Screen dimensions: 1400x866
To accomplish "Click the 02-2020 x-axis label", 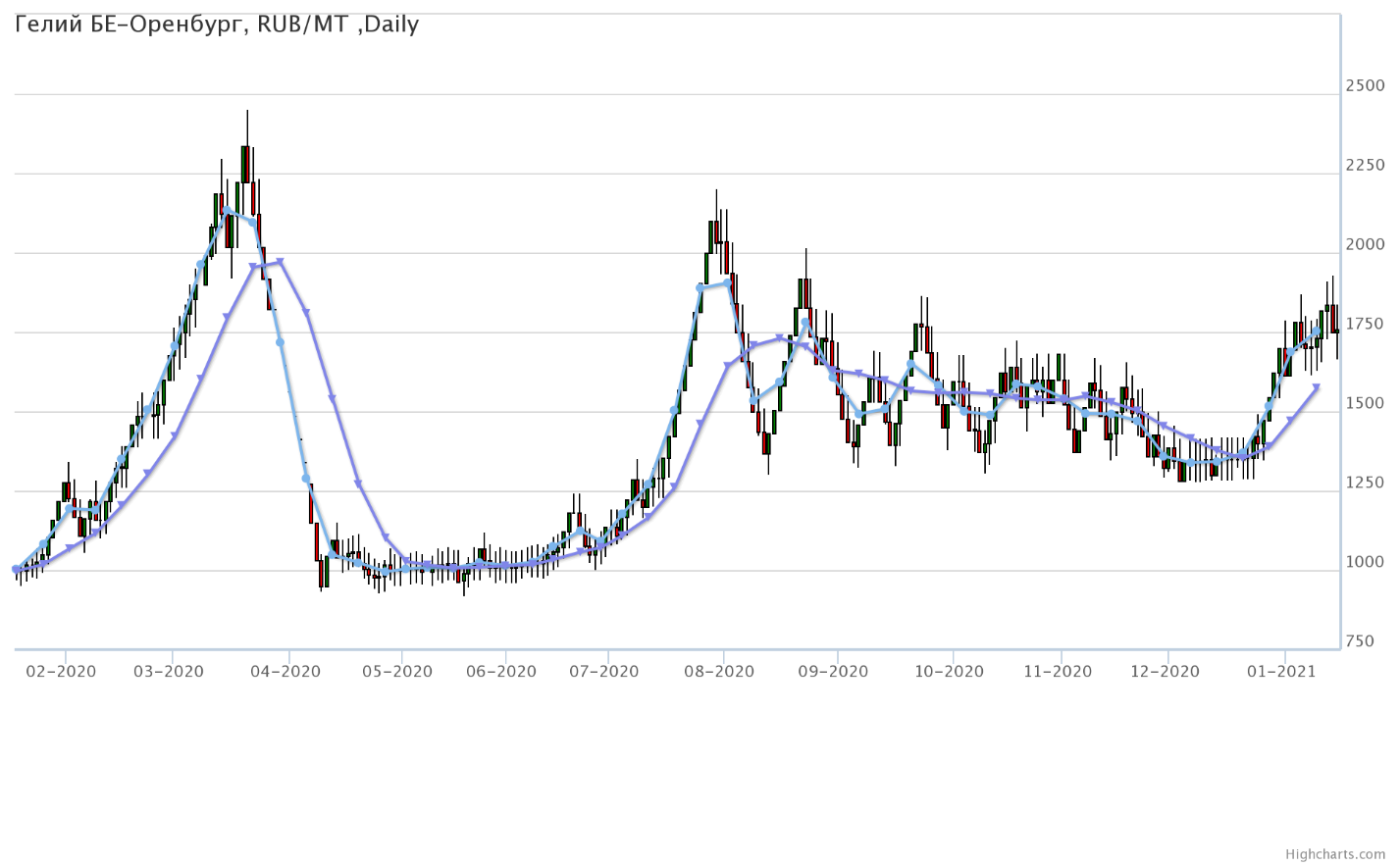I will [x=61, y=672].
